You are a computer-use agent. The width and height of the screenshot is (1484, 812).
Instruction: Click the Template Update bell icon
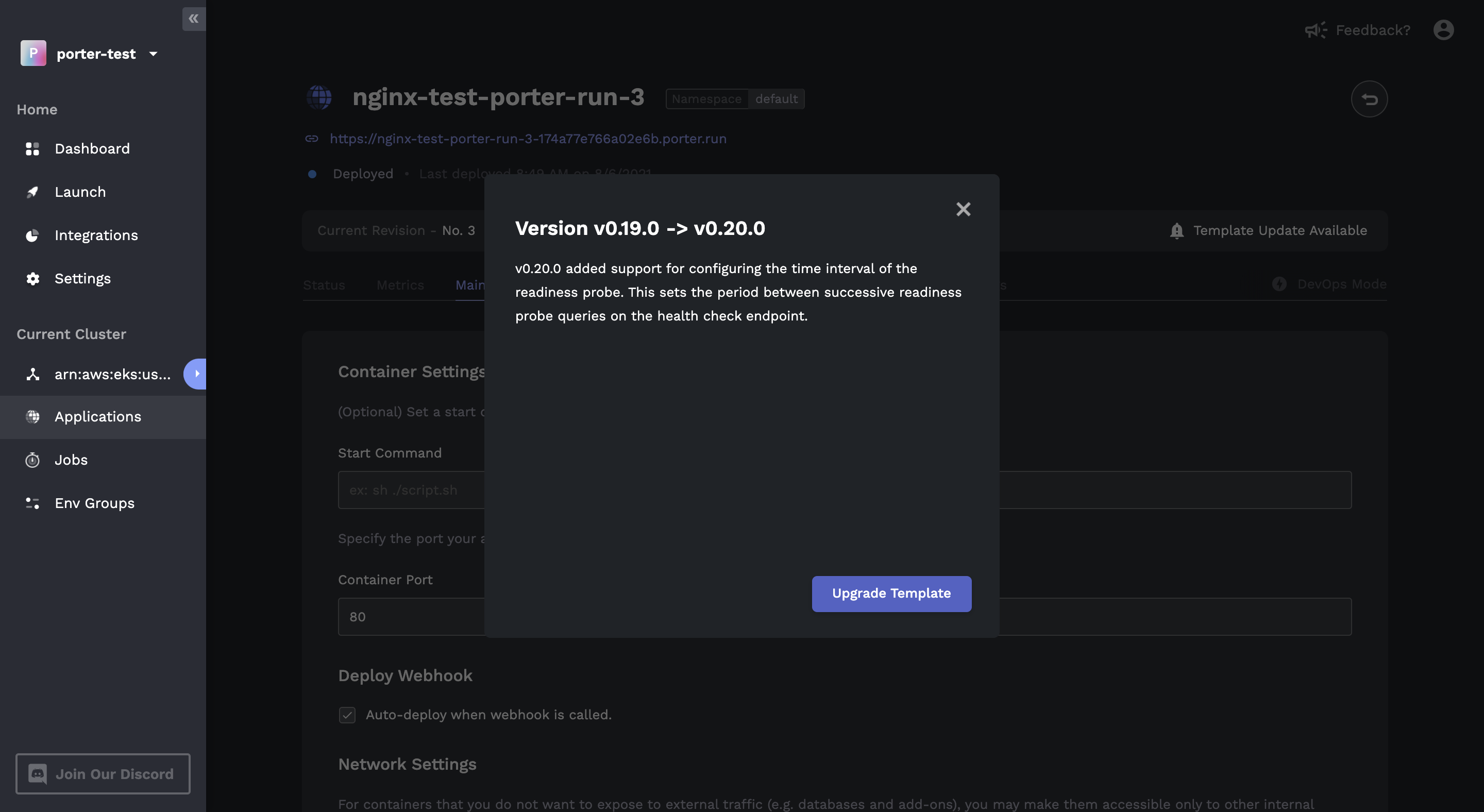1176,230
